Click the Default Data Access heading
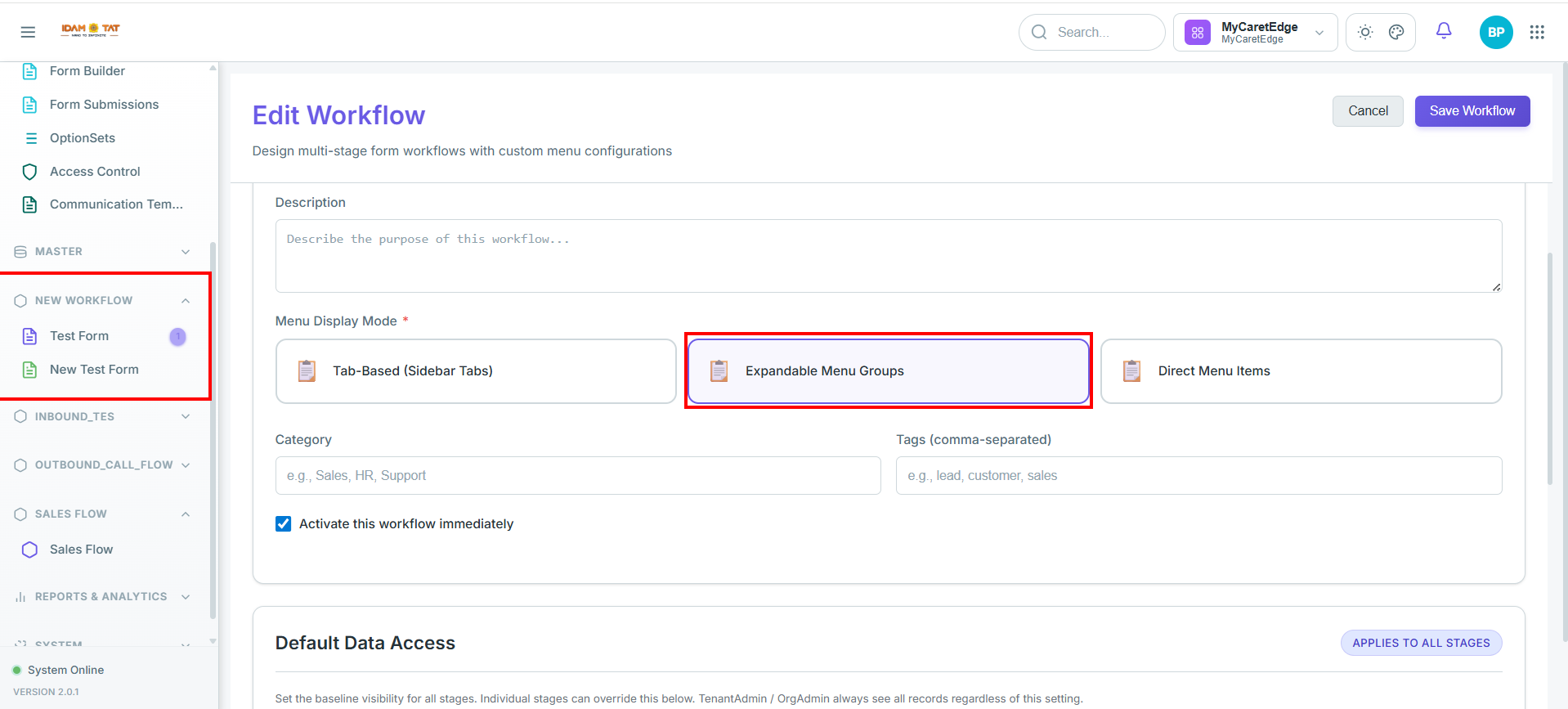This screenshot has width=1568, height=709. click(365, 643)
